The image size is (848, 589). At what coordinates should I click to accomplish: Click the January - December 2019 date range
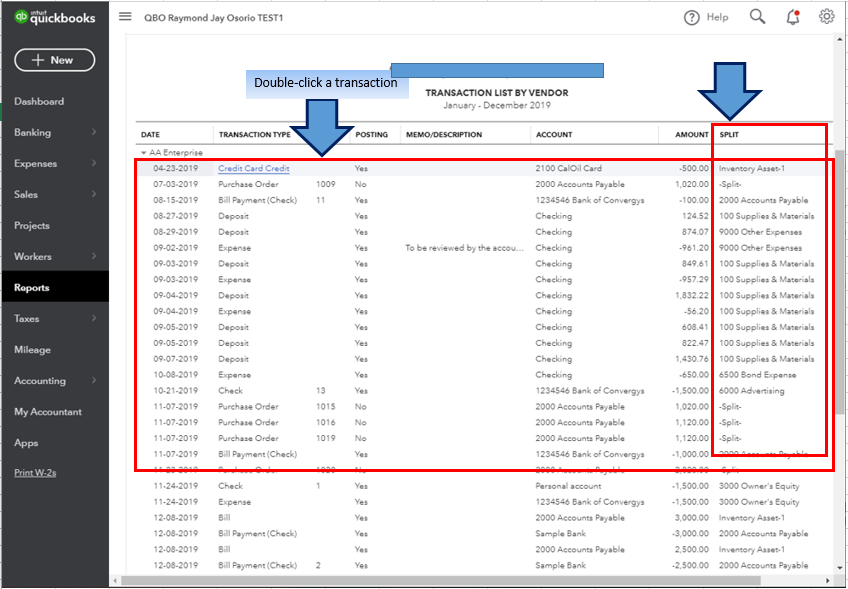tap(497, 105)
